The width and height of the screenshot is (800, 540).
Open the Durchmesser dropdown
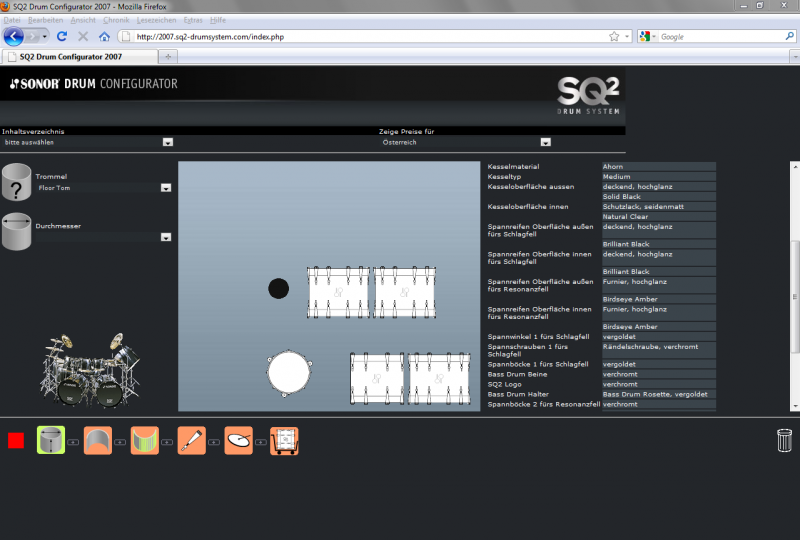[166, 237]
